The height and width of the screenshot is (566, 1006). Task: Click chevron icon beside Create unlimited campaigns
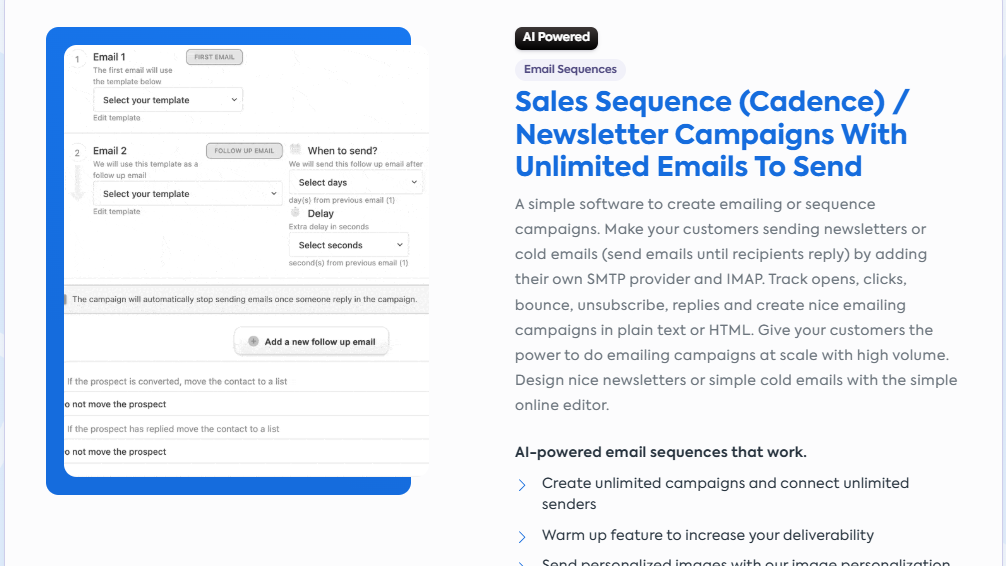522,485
